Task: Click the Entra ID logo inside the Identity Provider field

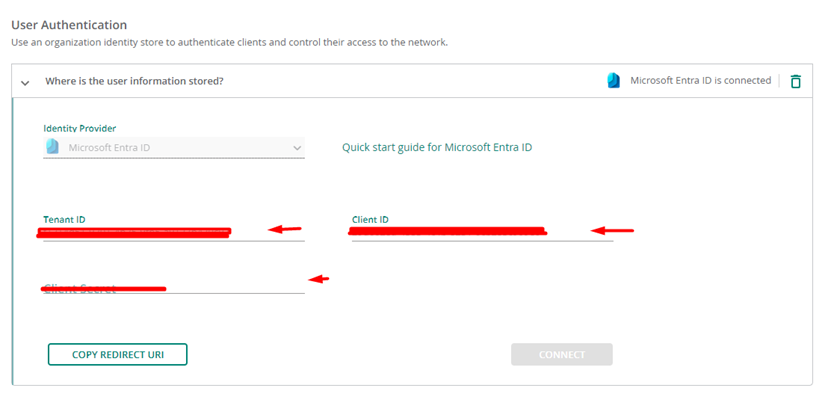Action: pyautogui.click(x=52, y=147)
